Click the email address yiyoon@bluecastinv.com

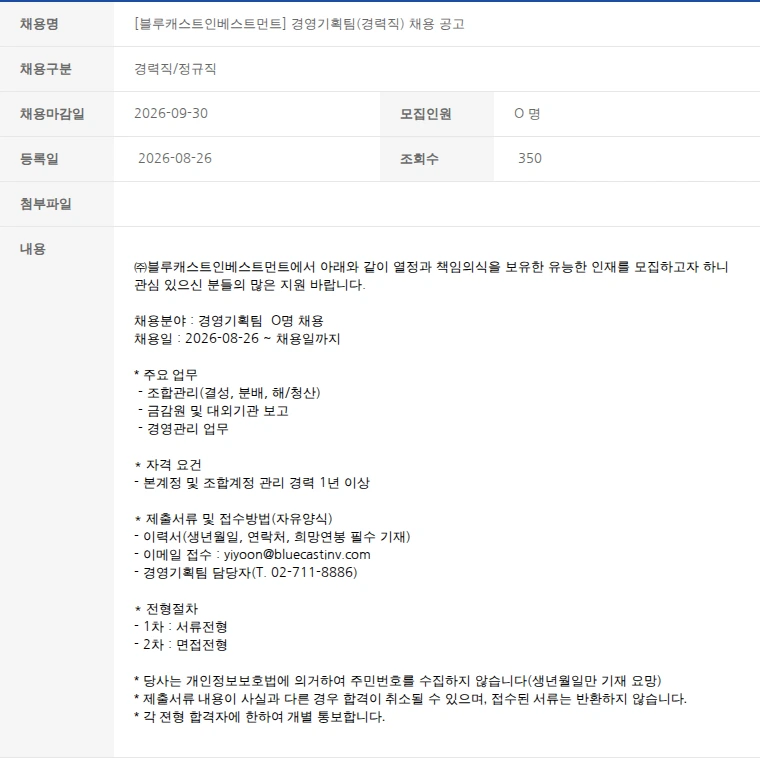(x=297, y=555)
